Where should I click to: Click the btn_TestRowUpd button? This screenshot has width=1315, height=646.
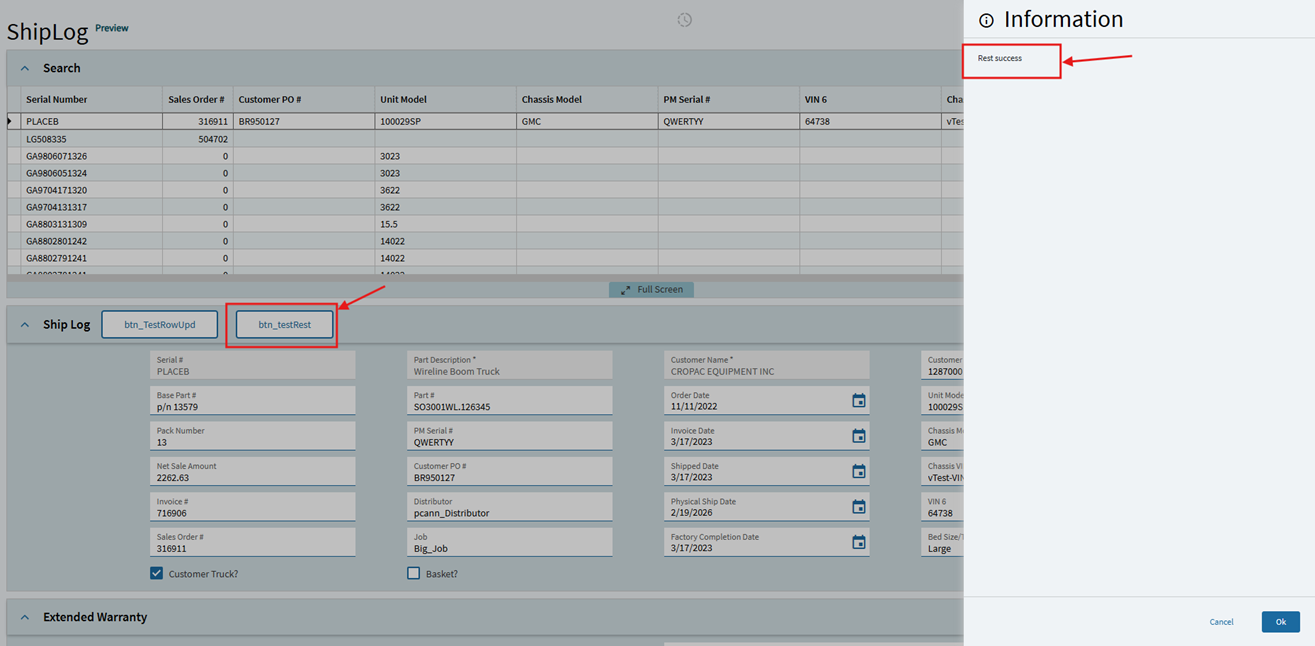pos(160,324)
